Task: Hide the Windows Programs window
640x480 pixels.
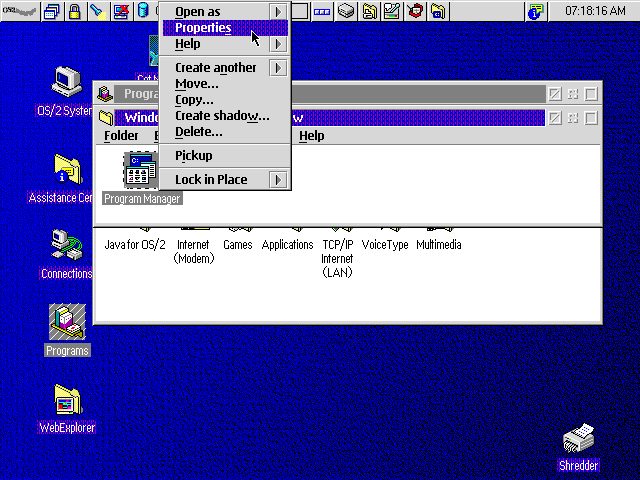Action: (555, 118)
